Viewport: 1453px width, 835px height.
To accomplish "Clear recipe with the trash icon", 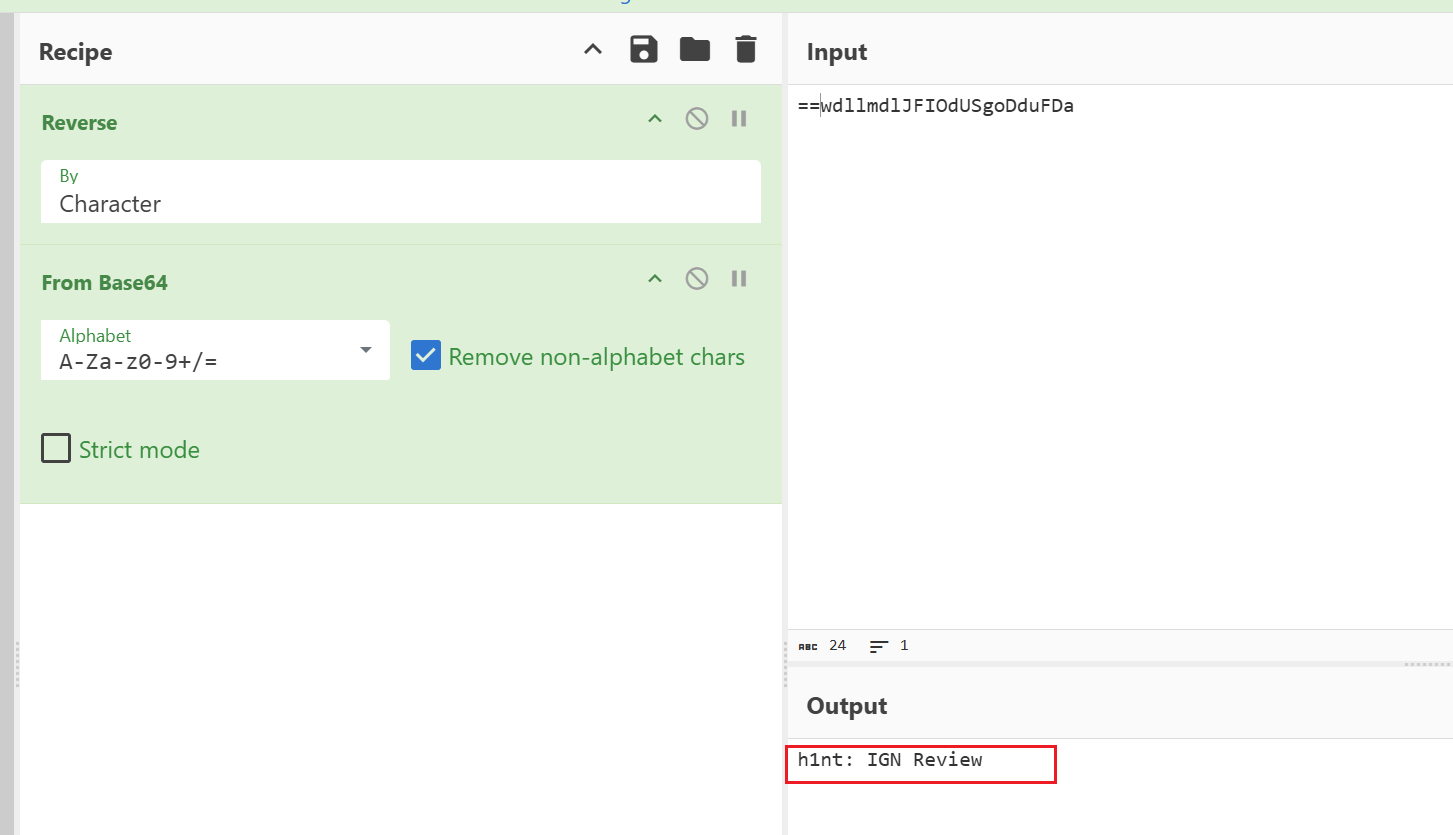I will pos(746,49).
